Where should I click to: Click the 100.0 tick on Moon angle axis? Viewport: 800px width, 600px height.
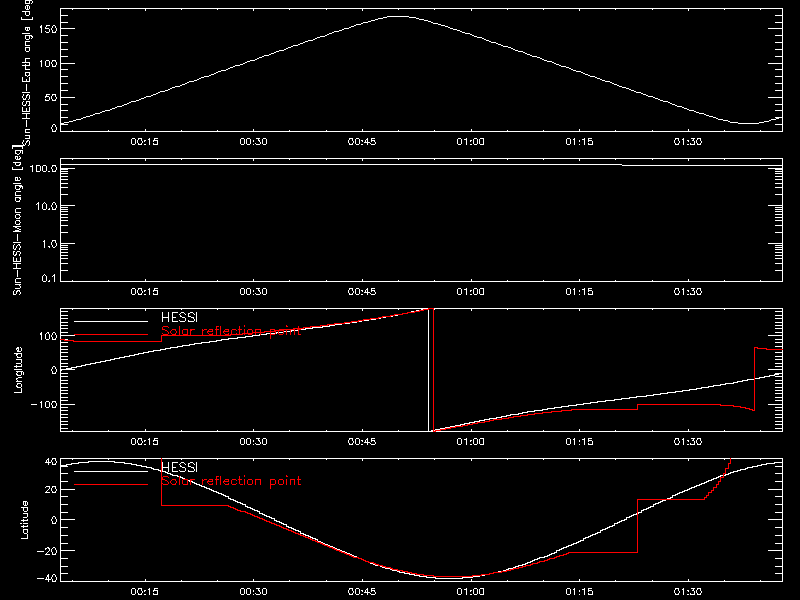43,168
